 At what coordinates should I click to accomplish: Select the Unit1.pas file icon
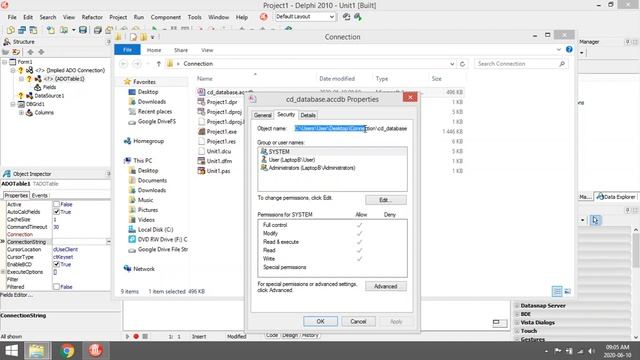point(201,171)
